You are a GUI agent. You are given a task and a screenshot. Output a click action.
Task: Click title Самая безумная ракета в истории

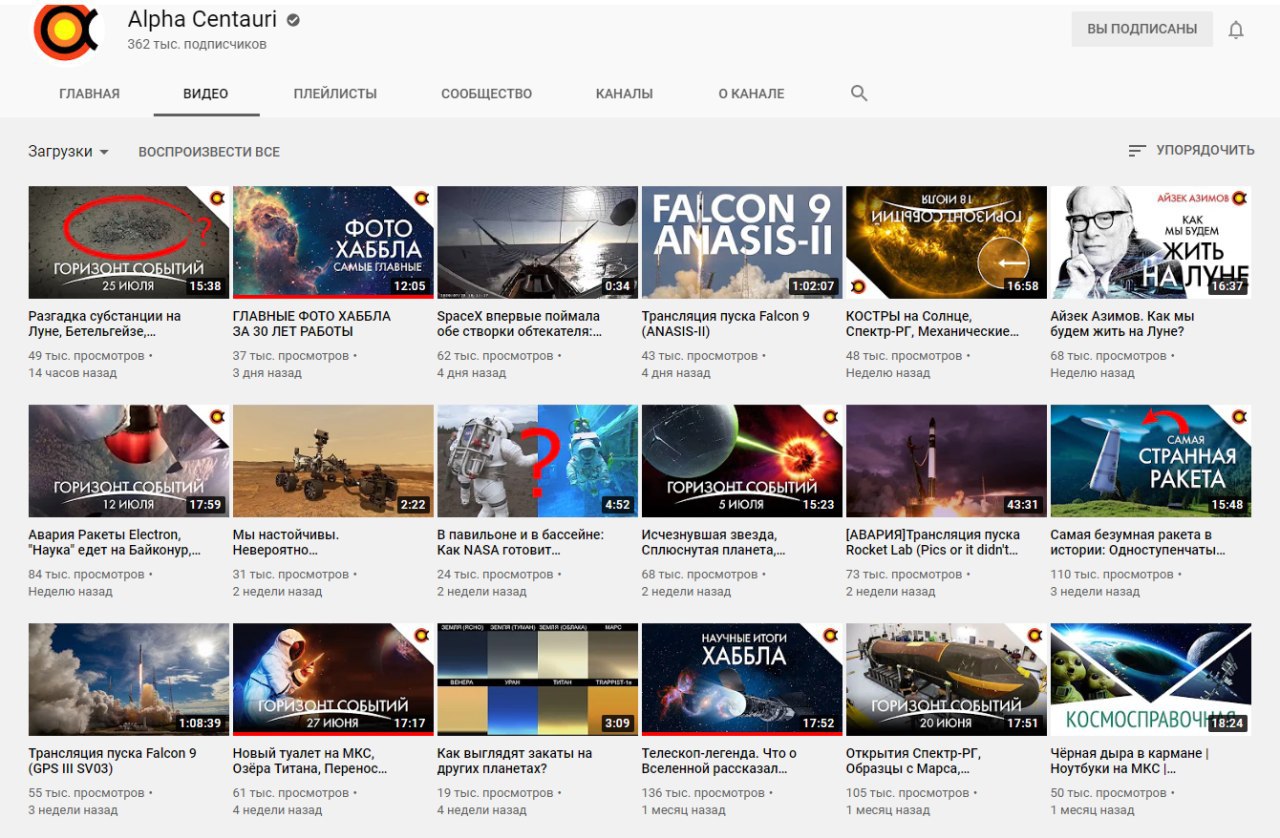click(1138, 542)
